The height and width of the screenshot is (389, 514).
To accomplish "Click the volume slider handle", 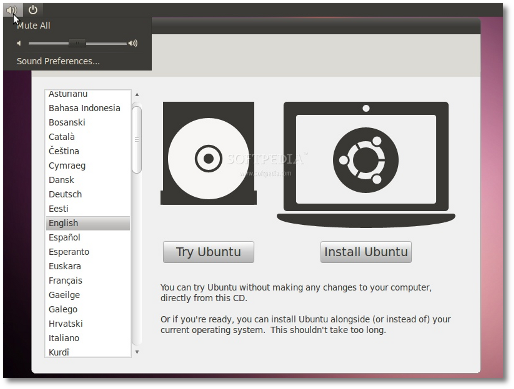I will pos(77,43).
